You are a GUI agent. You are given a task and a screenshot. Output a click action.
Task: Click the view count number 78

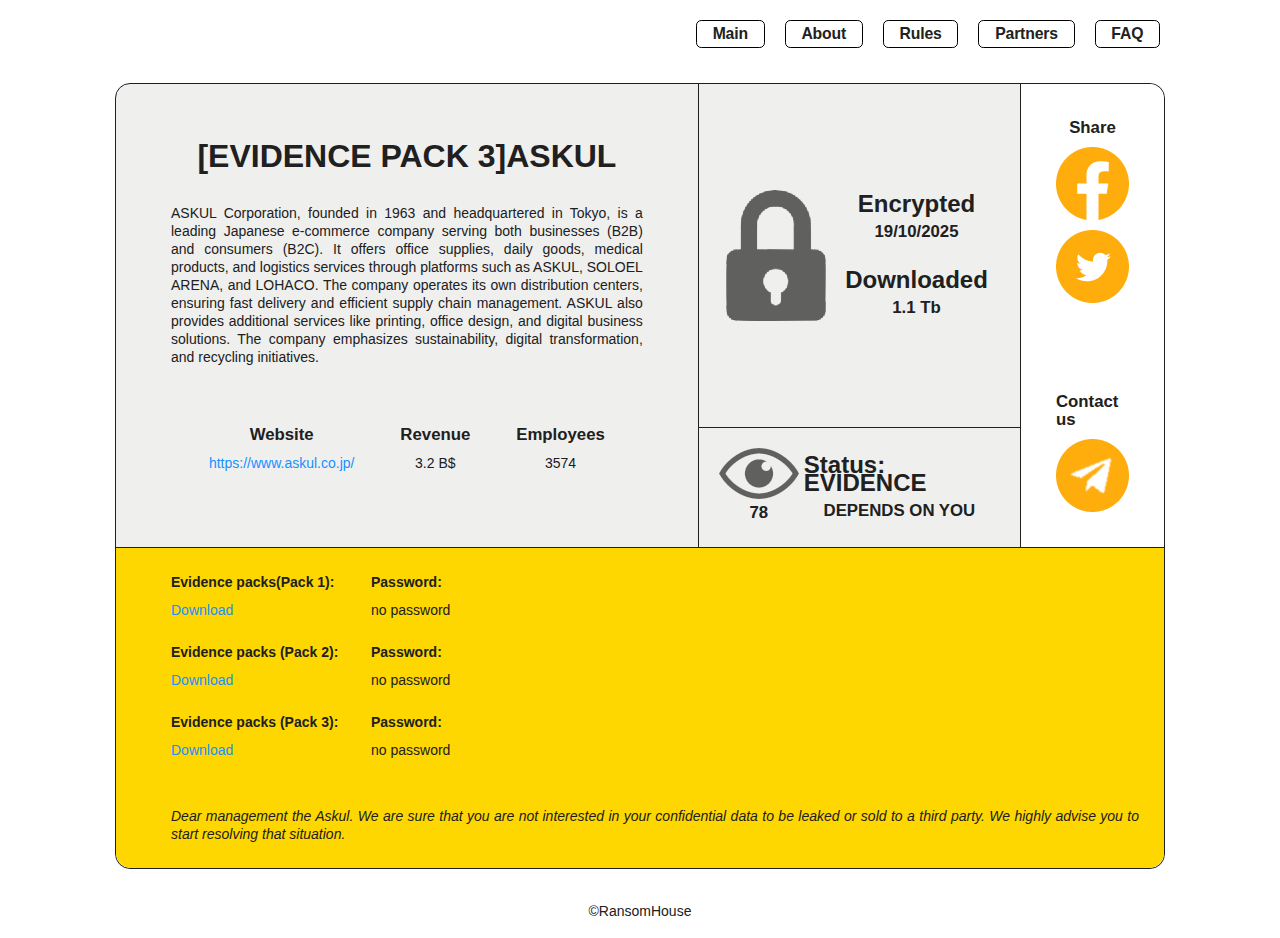click(759, 513)
